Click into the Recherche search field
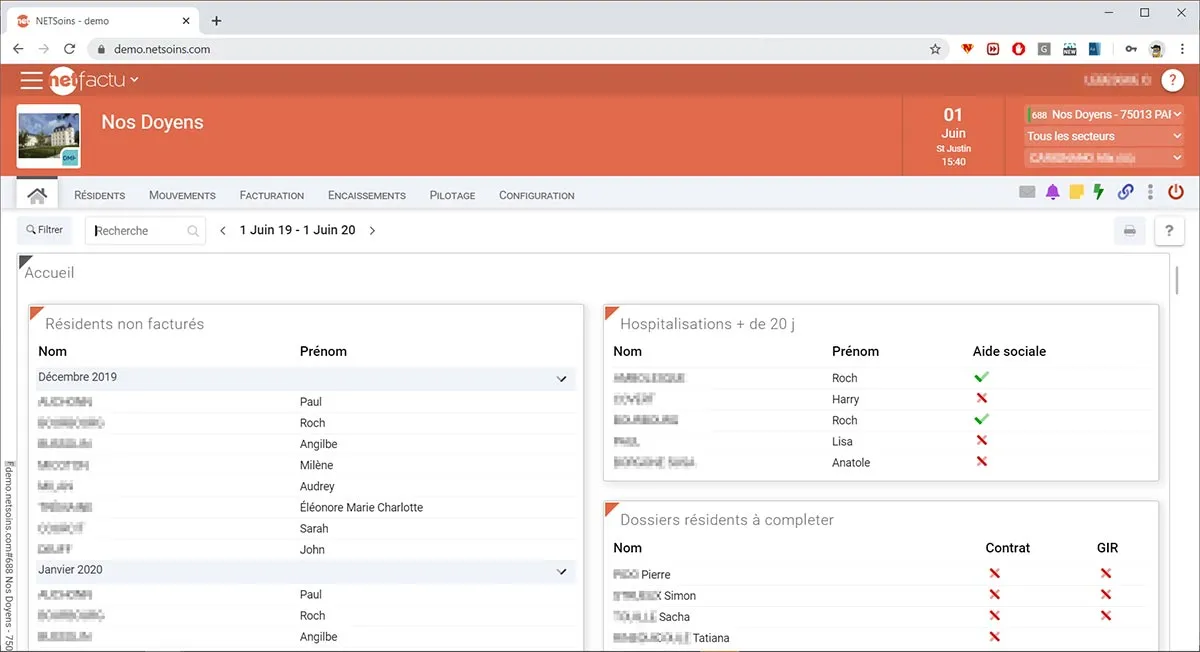1200x652 pixels. click(145, 231)
